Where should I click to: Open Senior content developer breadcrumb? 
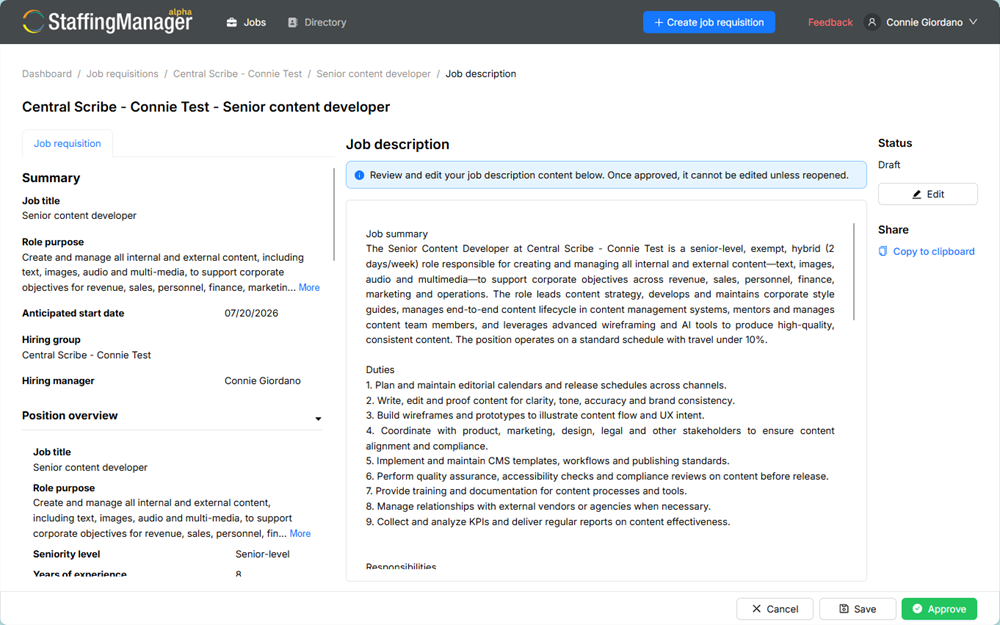pos(374,74)
